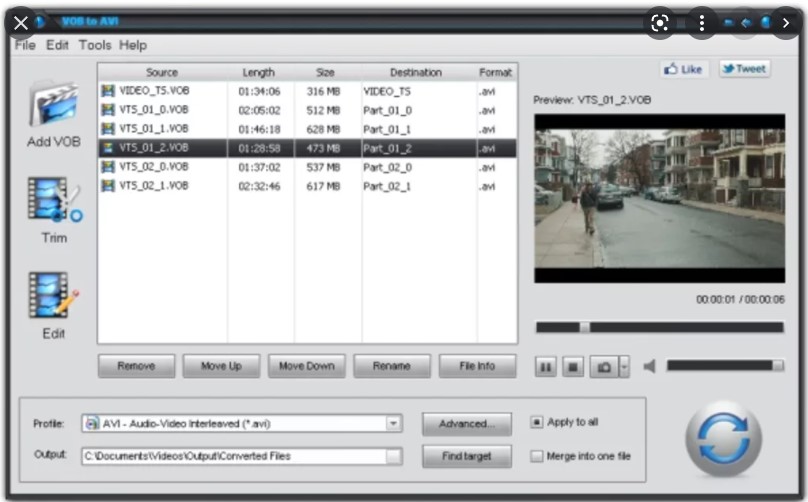The height and width of the screenshot is (502, 808).
Task: Click the Like button
Action: point(684,69)
